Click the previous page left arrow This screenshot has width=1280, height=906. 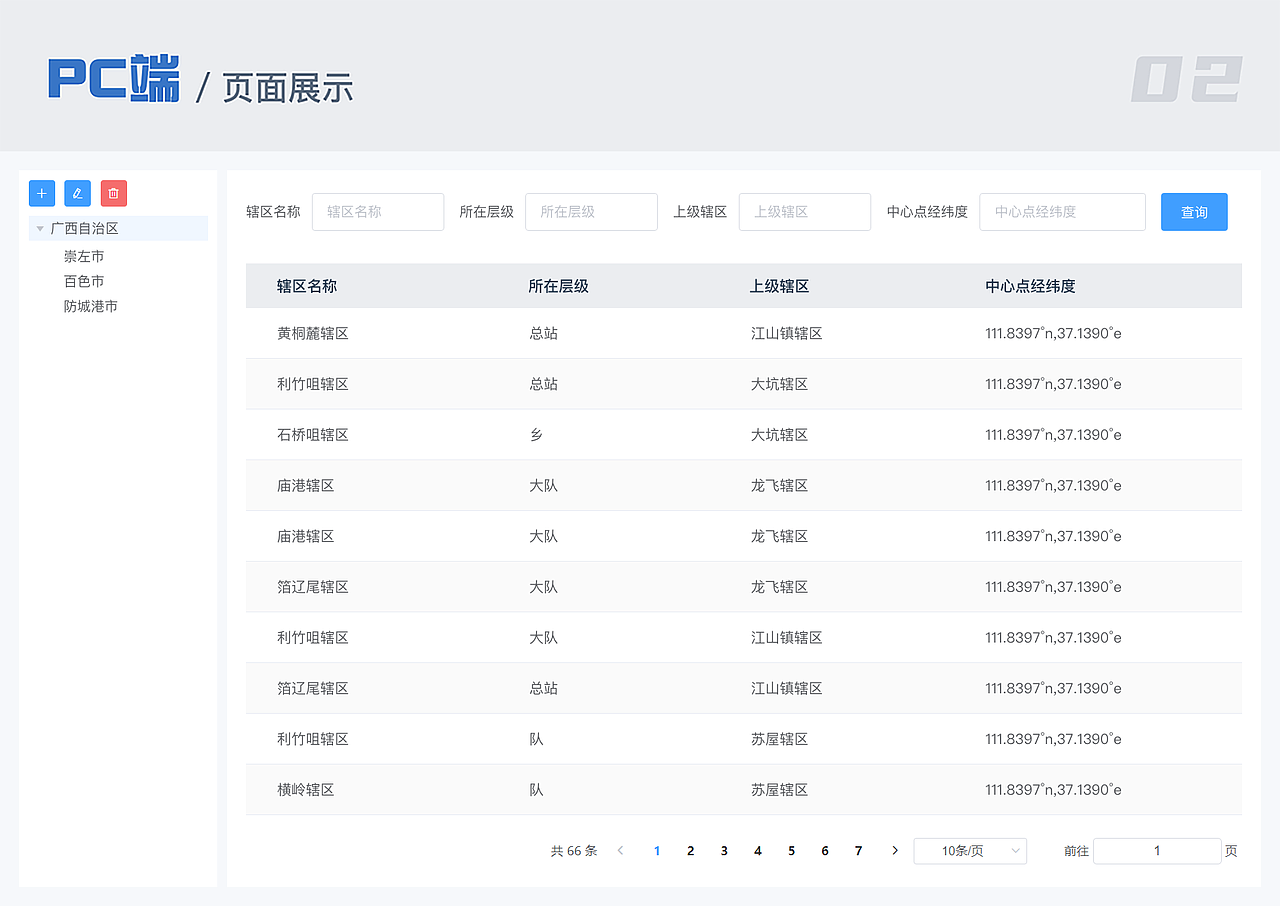tap(620, 850)
